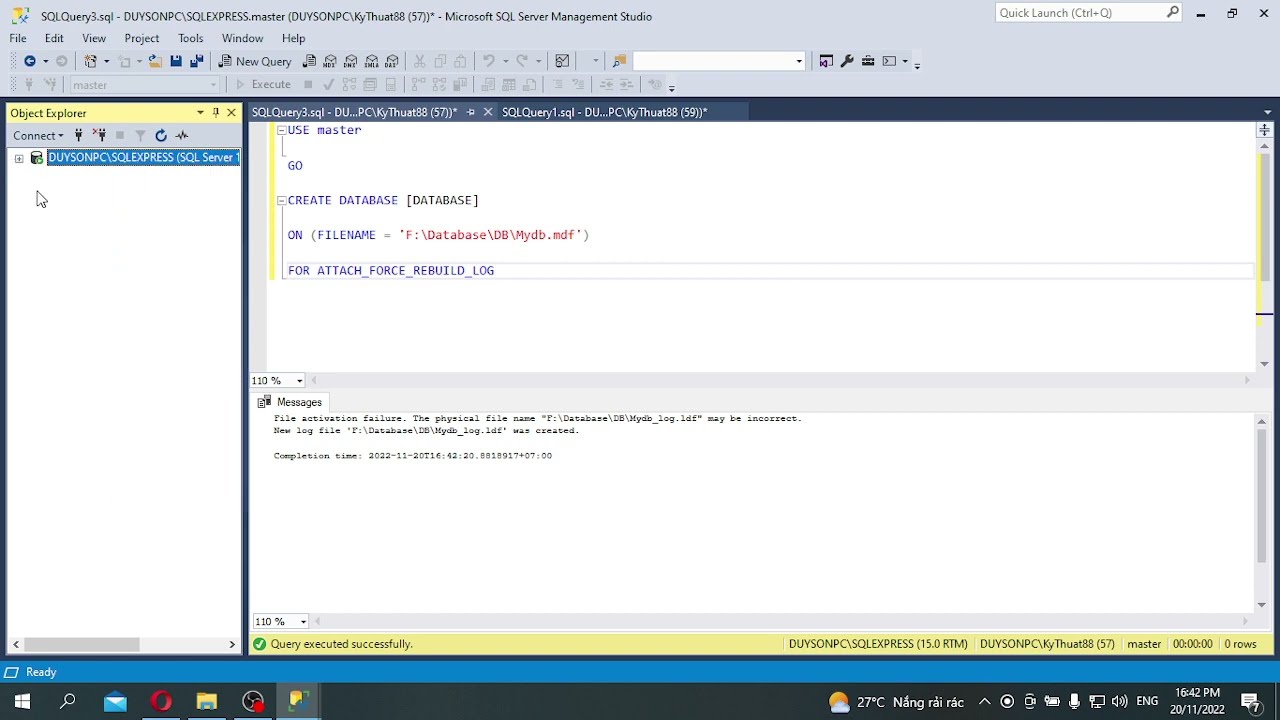Select the SQLQuery3.sql tab
The image size is (1280, 720).
[354, 112]
